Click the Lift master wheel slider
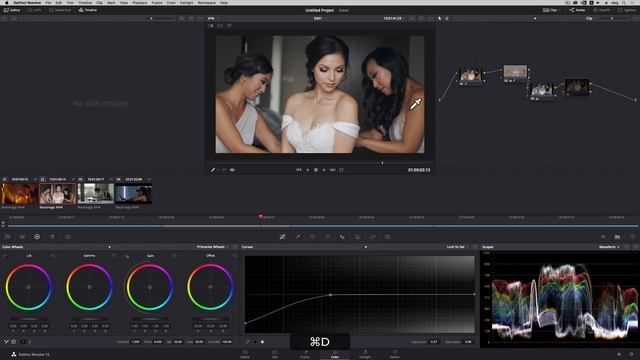640x360 pixels. point(29,319)
